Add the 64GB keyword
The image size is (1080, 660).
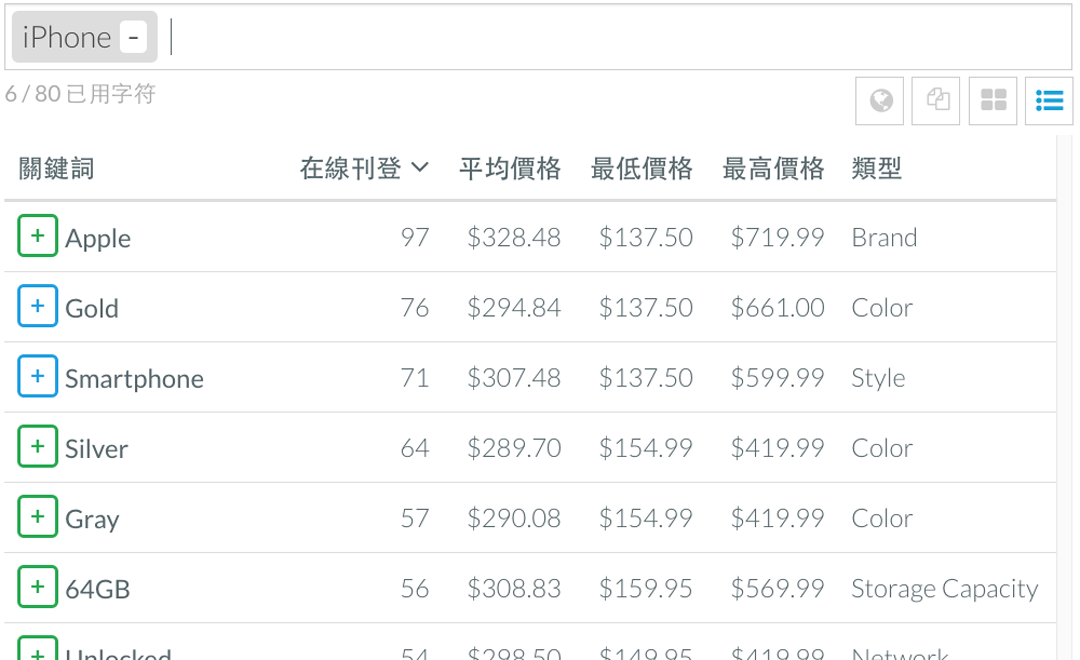click(37, 587)
